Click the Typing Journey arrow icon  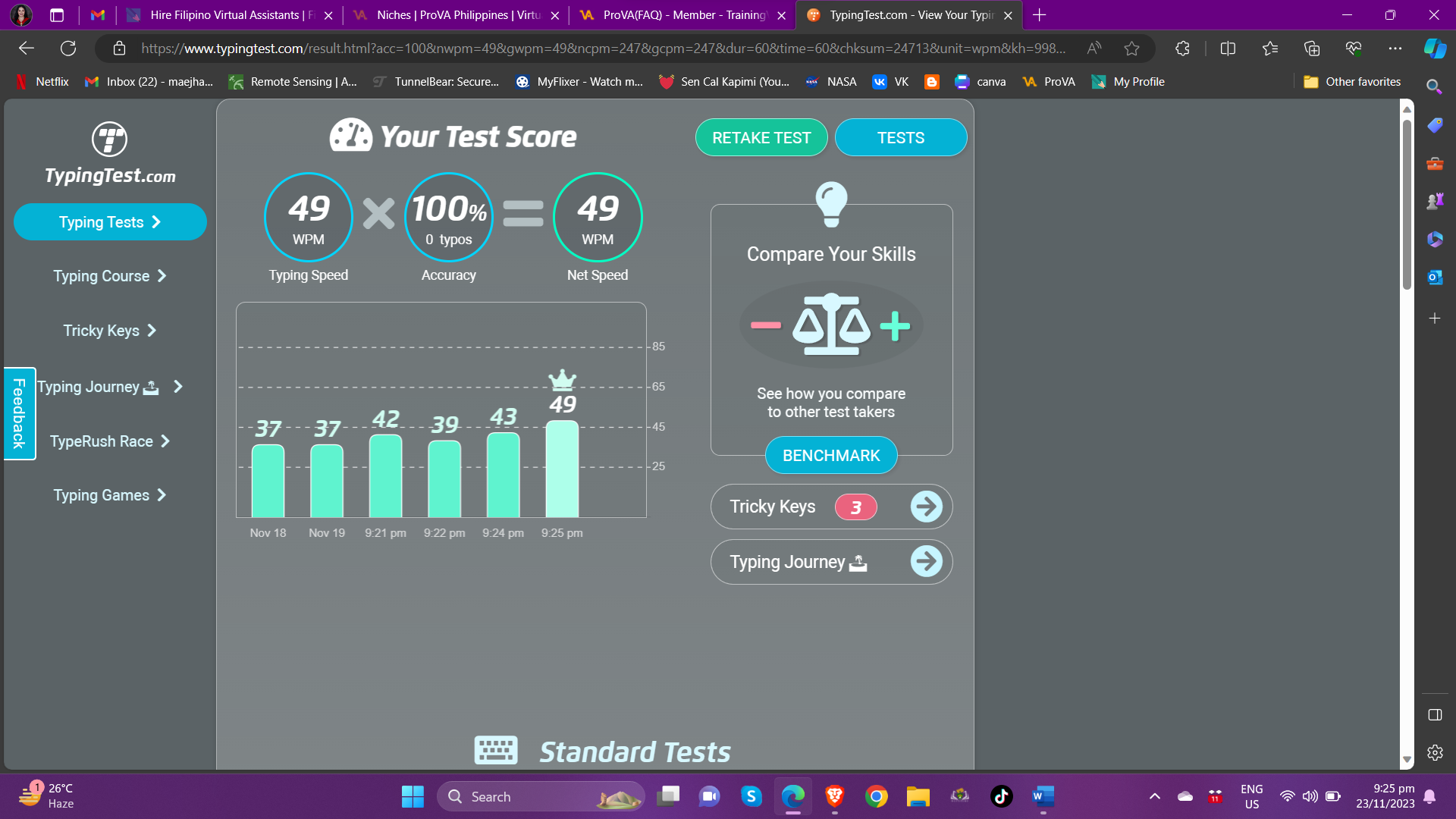pyautogui.click(x=926, y=562)
